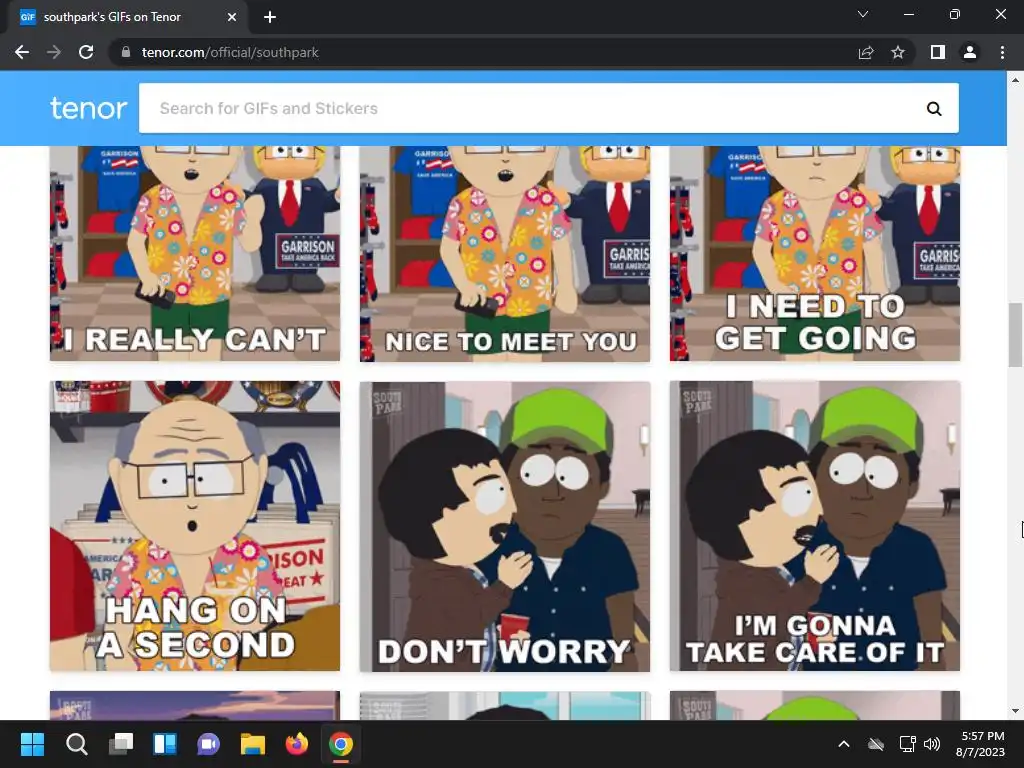This screenshot has height=768, width=1024.
Task: Toggle the browser side panel
Action: 938,52
